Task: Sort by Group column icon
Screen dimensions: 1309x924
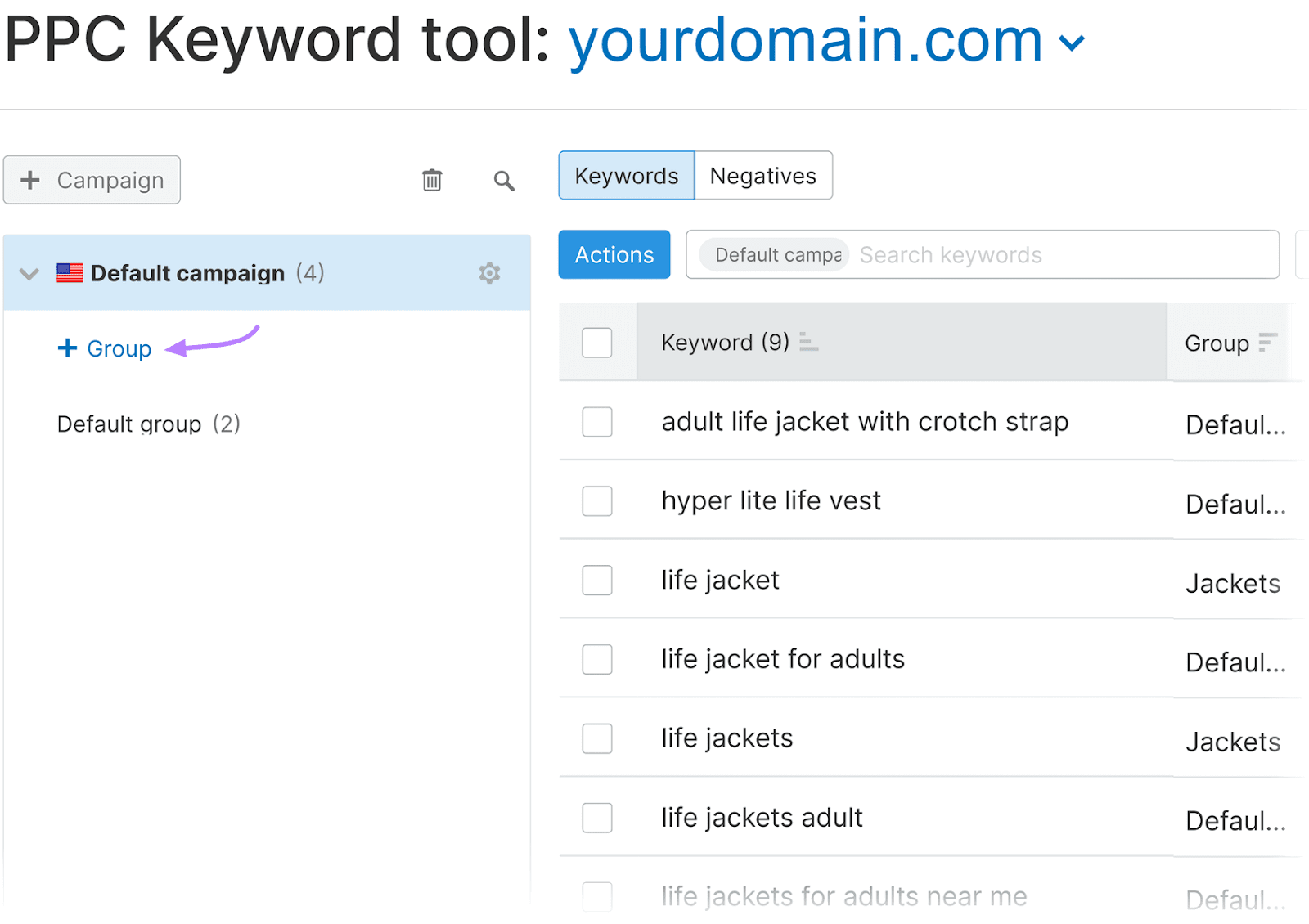Action: pyautogui.click(x=1267, y=343)
